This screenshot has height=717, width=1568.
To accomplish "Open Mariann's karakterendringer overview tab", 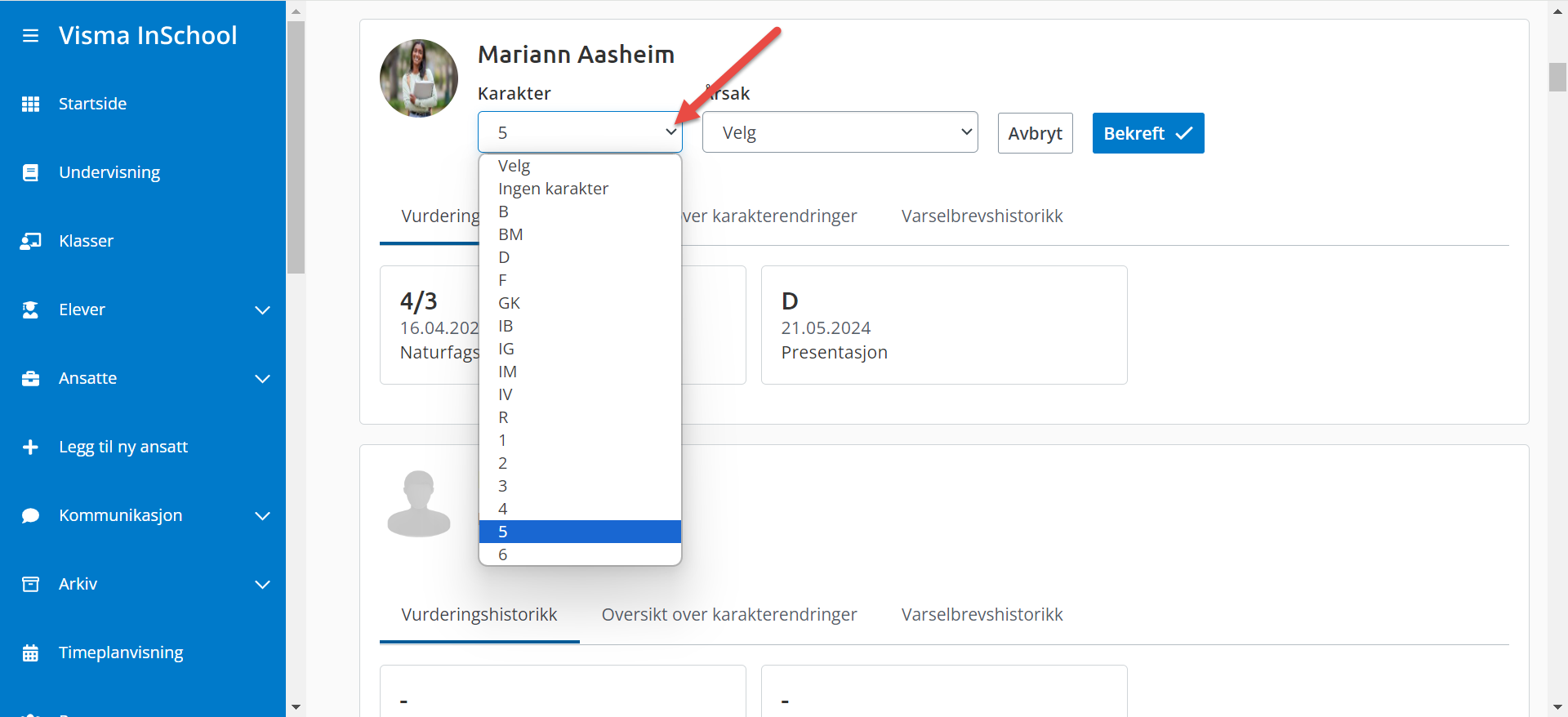I will tap(769, 216).
